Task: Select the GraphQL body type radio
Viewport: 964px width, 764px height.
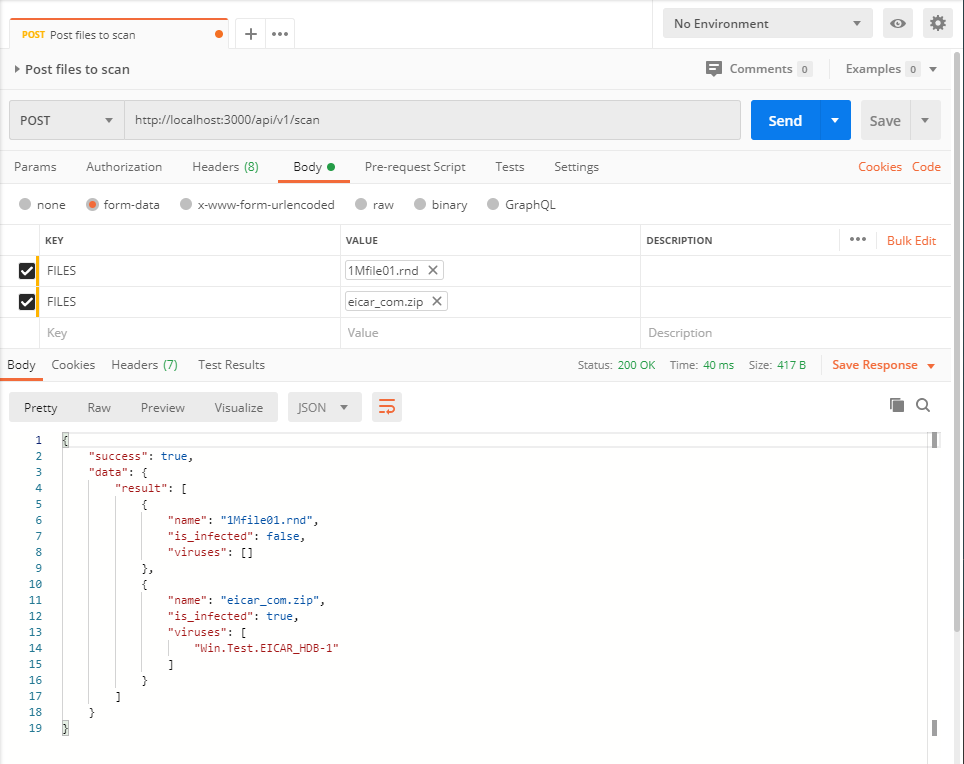Action: 493,204
